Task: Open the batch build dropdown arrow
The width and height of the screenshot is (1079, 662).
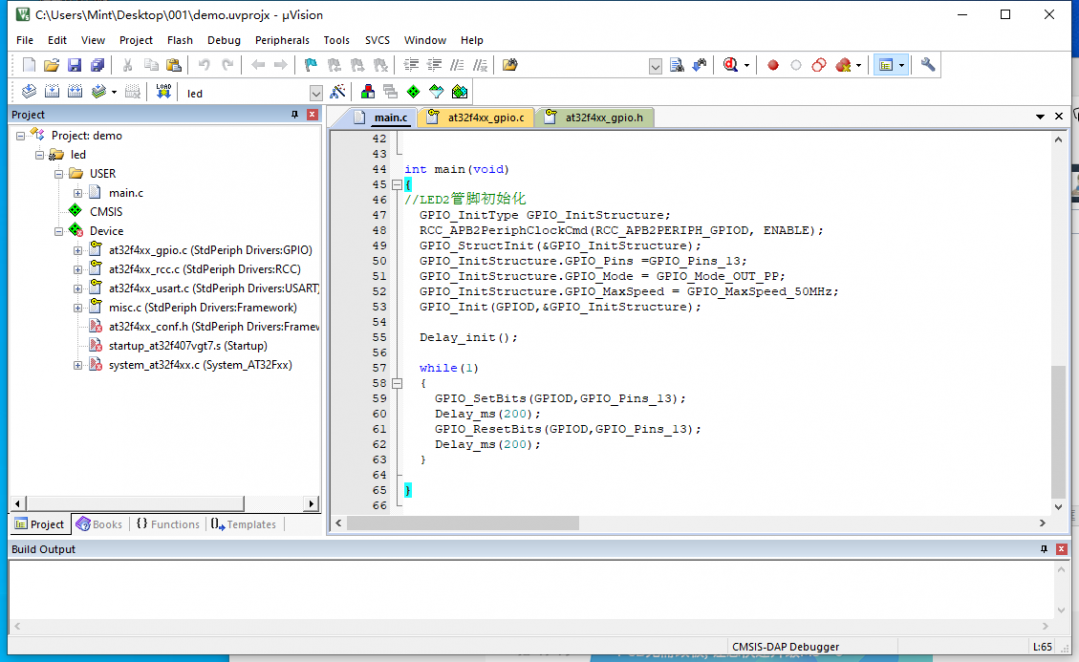Action: point(114,92)
